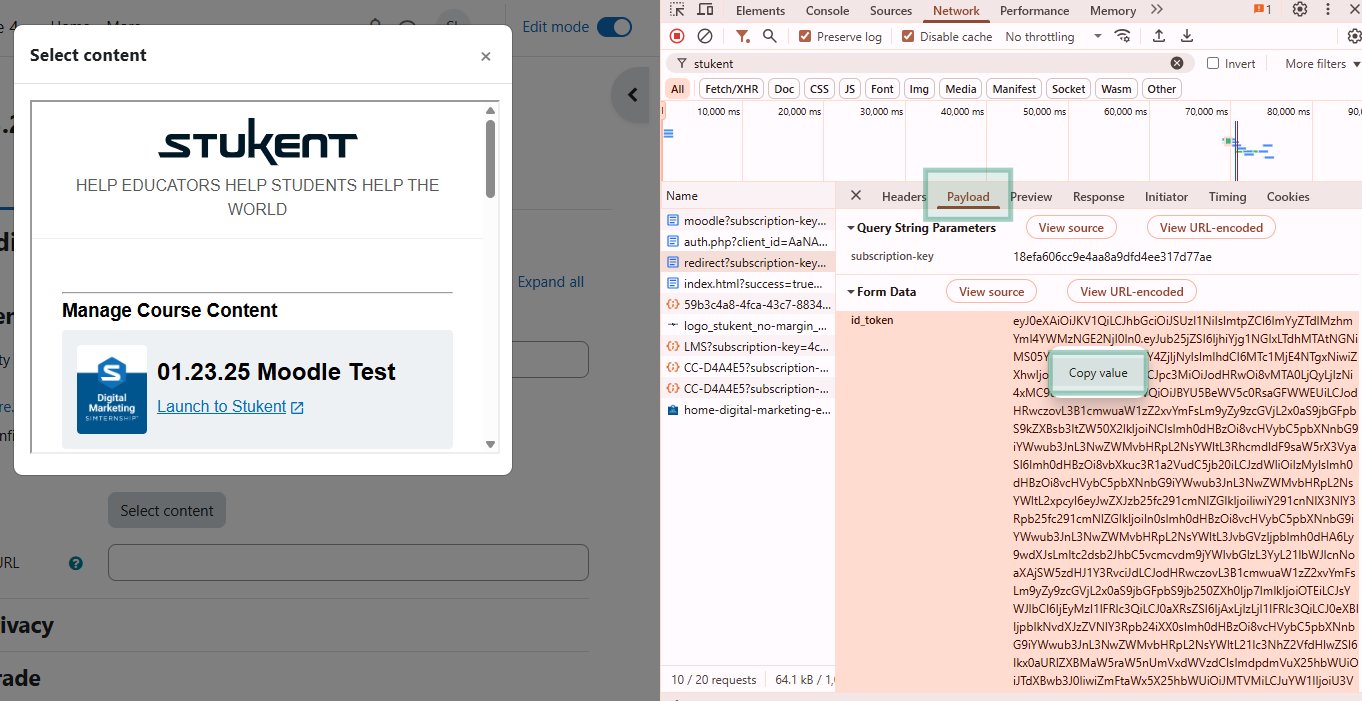1362x701 pixels.
Task: Toggle the Disable cache checkbox
Action: pyautogui.click(x=908, y=36)
